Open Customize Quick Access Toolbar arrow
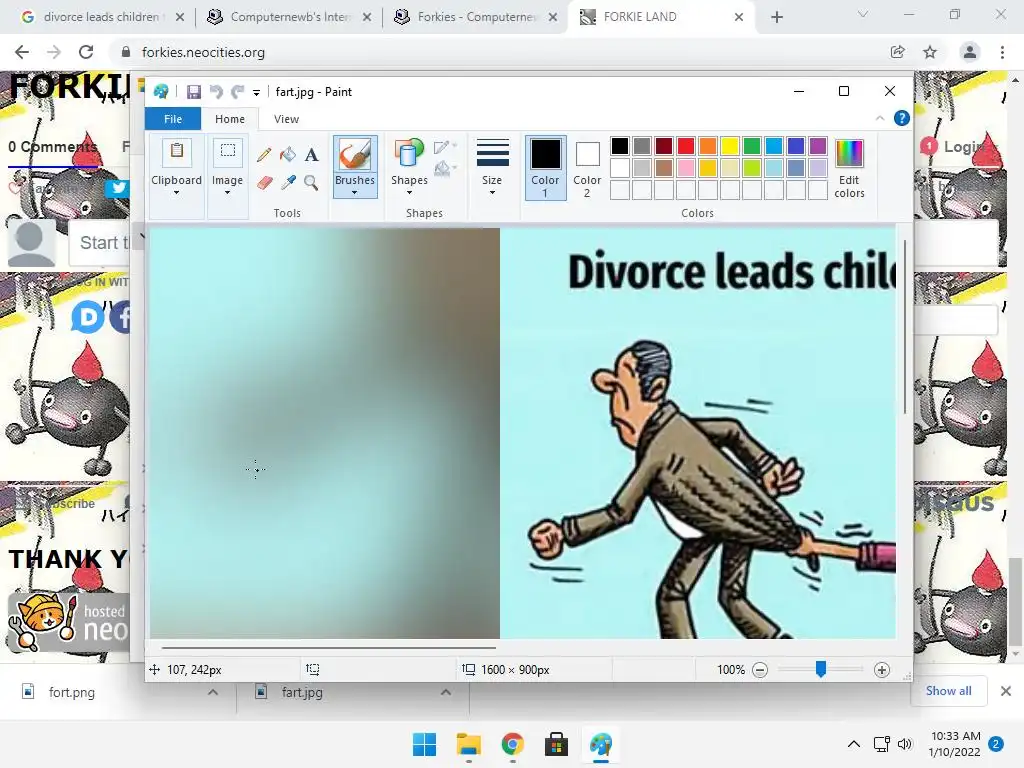The width and height of the screenshot is (1024, 768). 257,93
